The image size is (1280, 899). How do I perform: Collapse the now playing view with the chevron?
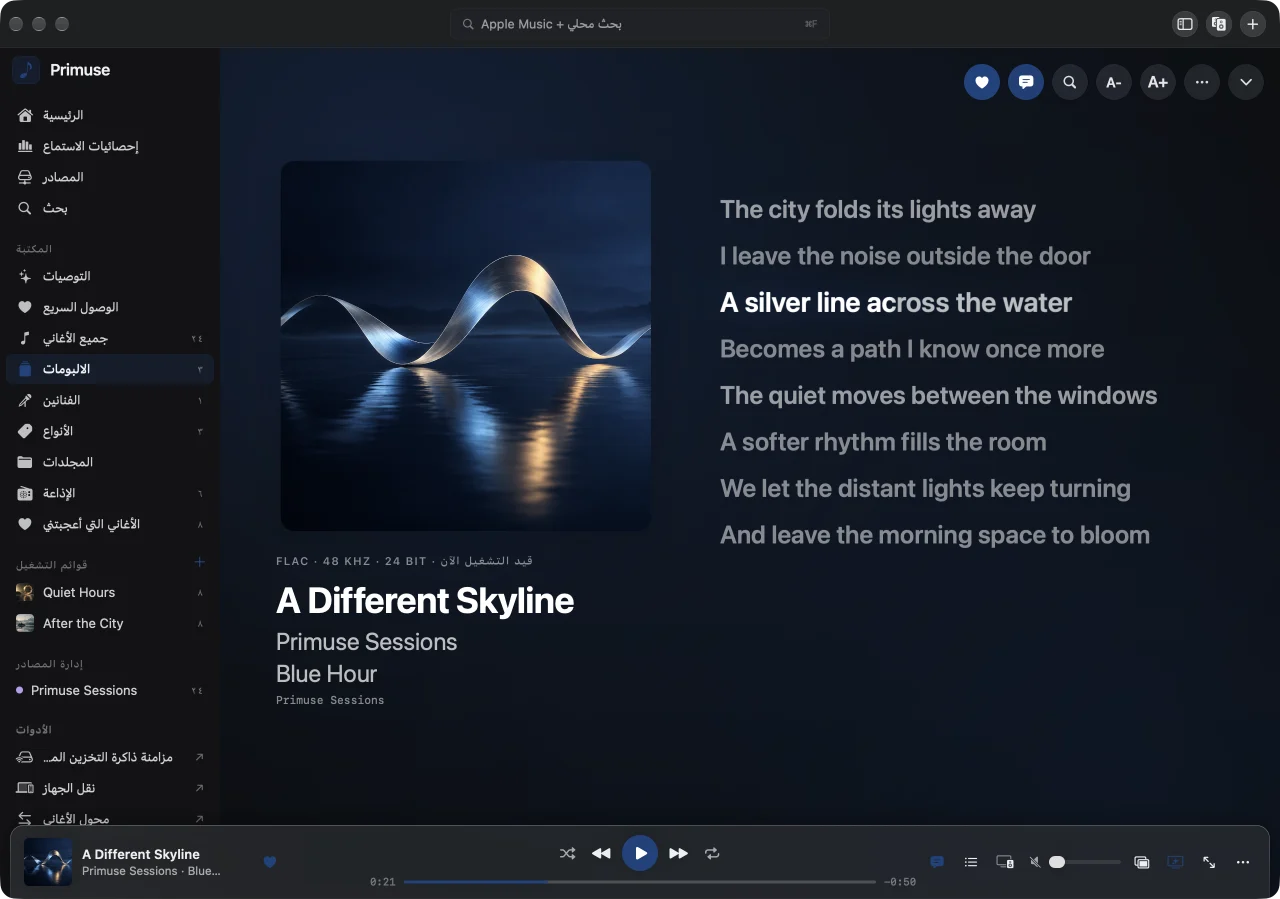(1246, 82)
